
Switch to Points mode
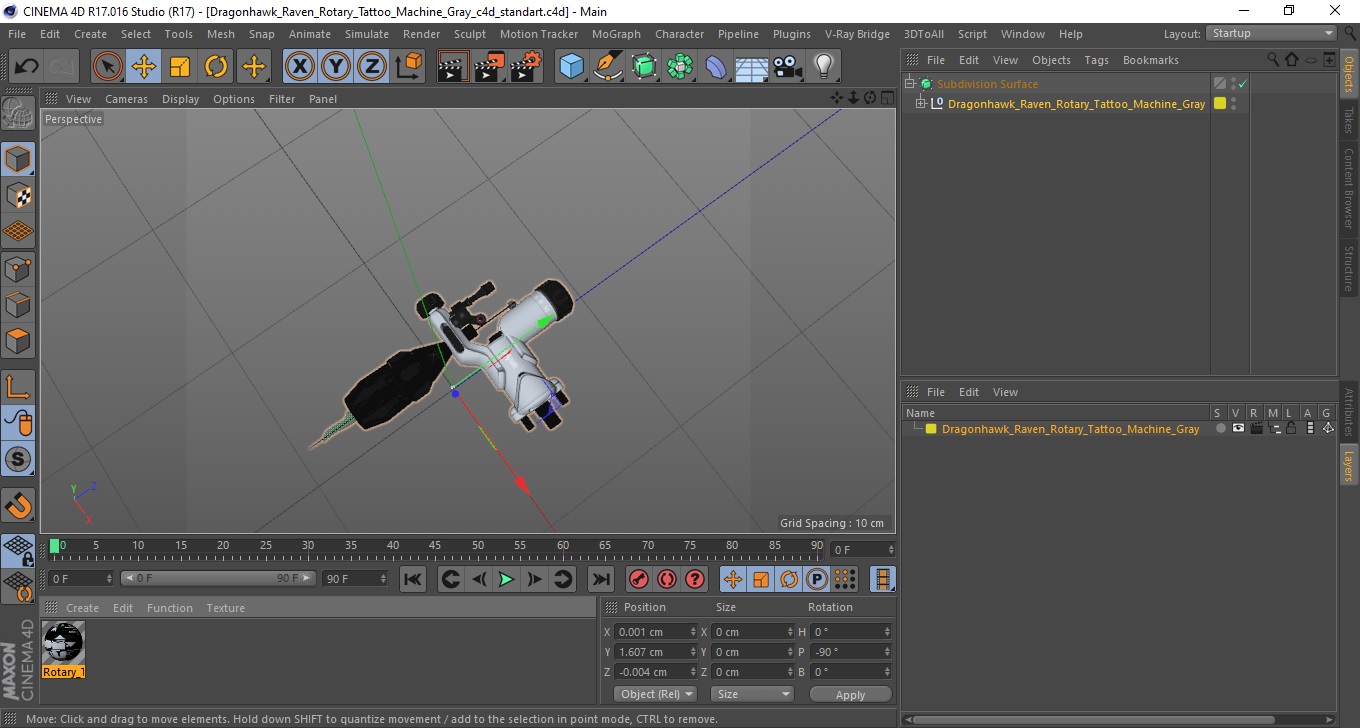tap(18, 268)
